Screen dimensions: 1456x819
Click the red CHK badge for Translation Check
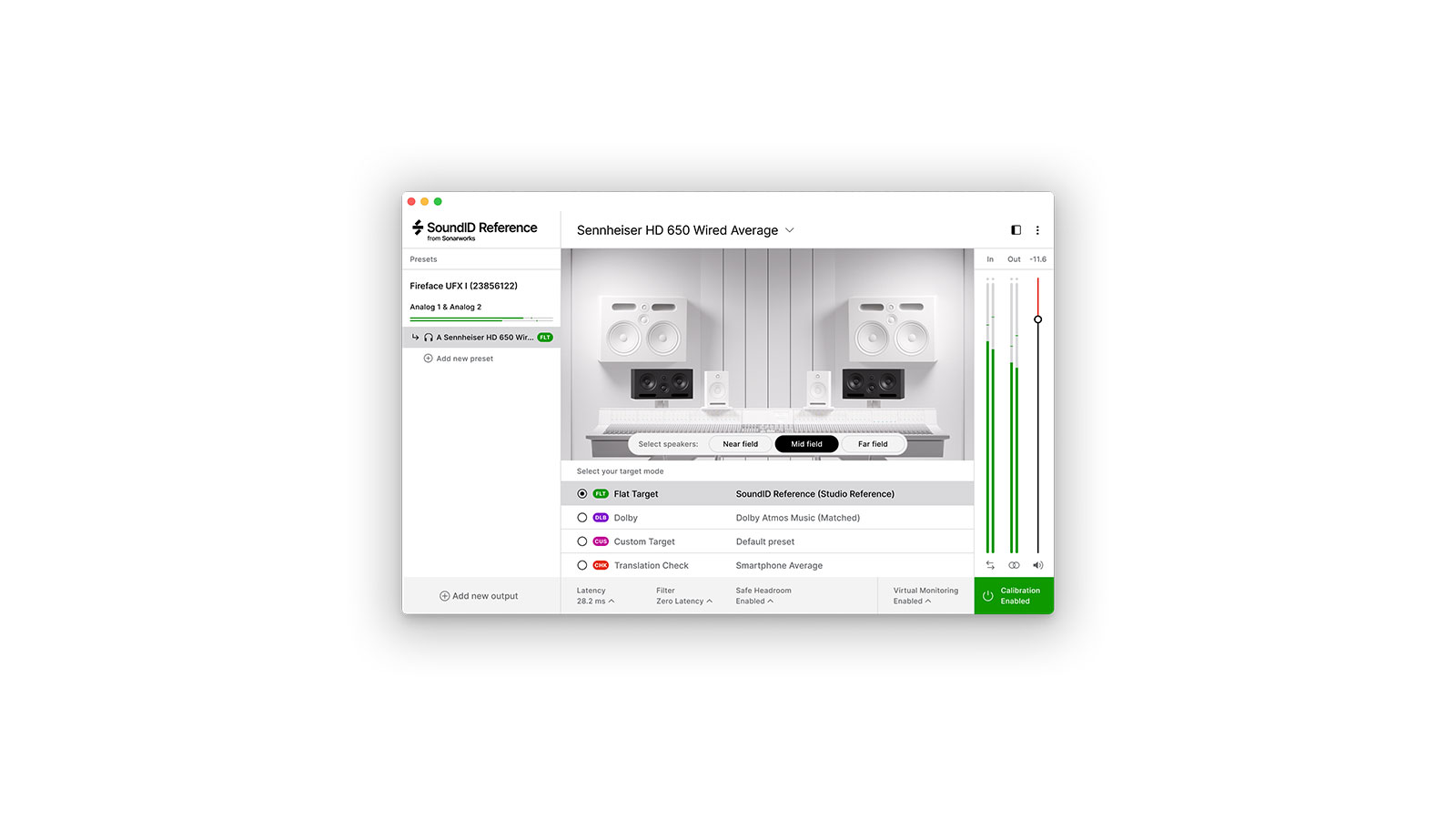601,565
